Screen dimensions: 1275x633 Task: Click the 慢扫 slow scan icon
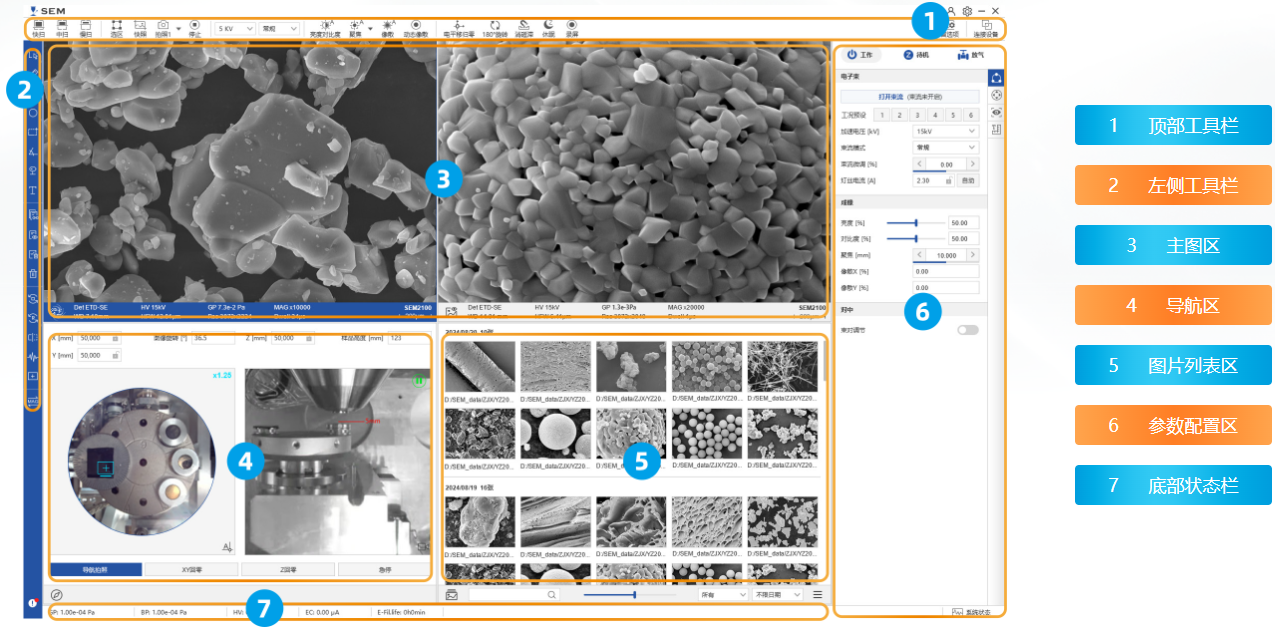[86, 24]
